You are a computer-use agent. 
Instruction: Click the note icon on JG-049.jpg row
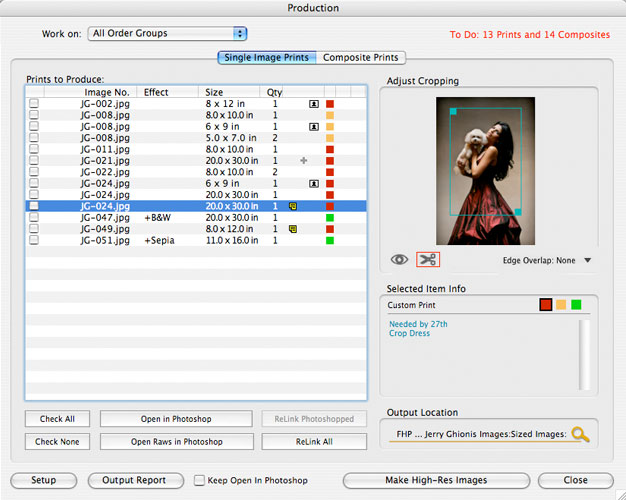[292, 229]
